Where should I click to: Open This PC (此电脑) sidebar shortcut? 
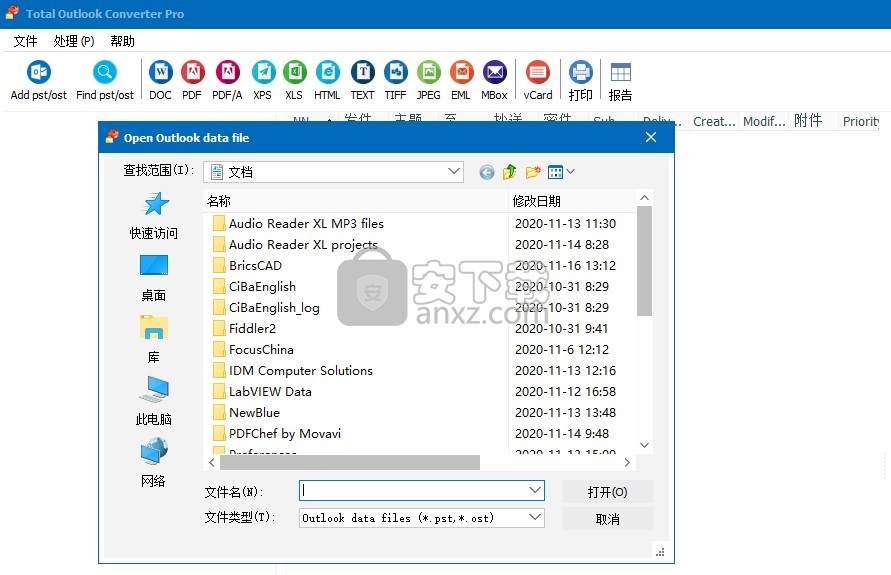coord(153,401)
